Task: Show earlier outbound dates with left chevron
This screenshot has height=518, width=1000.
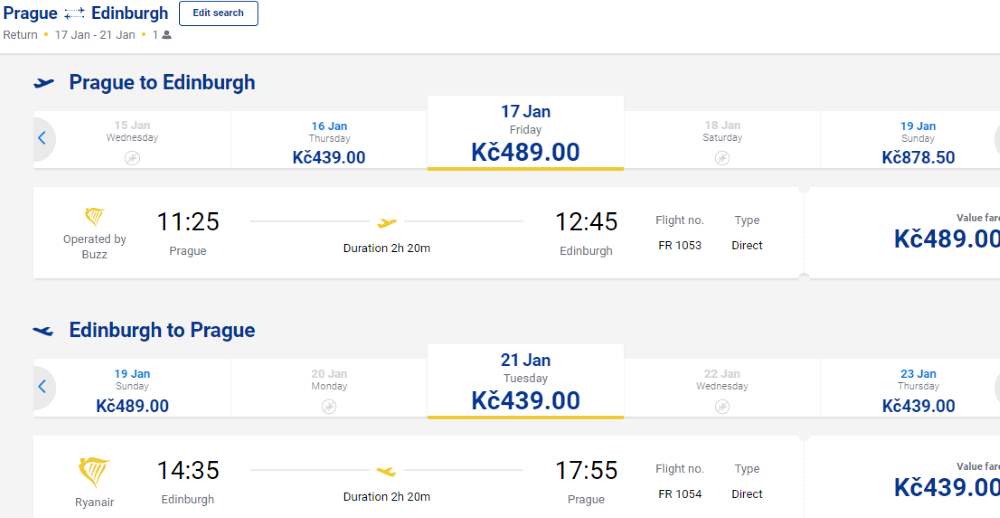Action: pyautogui.click(x=42, y=138)
